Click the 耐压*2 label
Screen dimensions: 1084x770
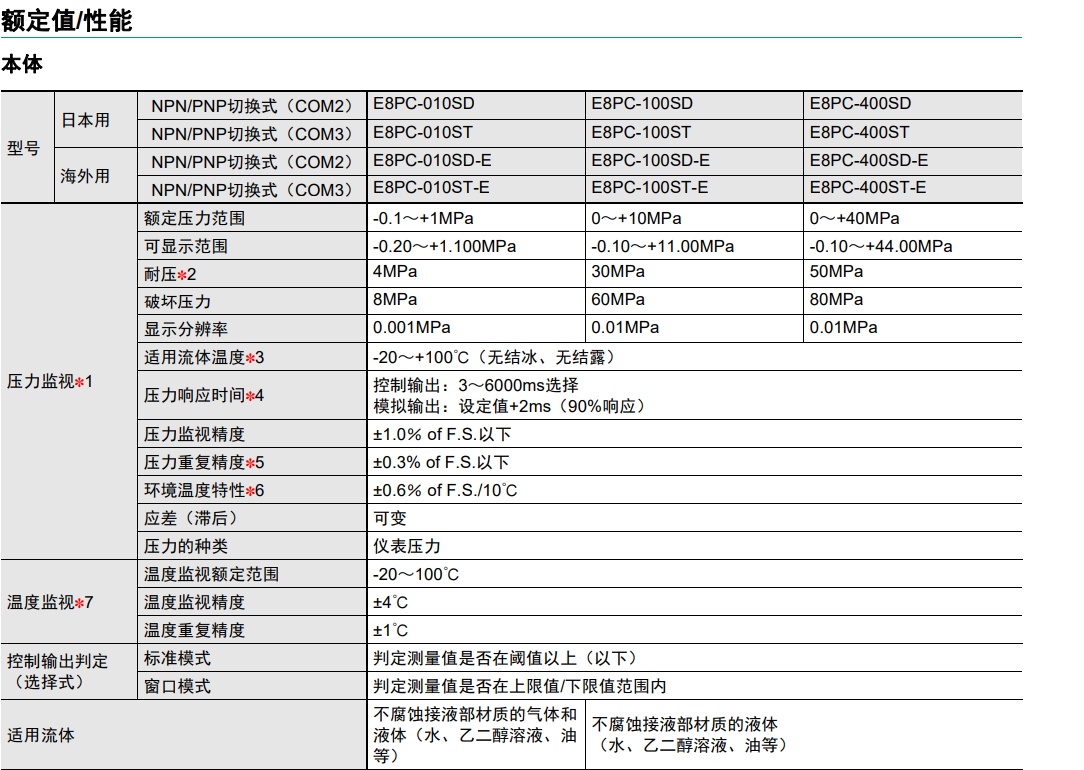[x=170, y=274]
